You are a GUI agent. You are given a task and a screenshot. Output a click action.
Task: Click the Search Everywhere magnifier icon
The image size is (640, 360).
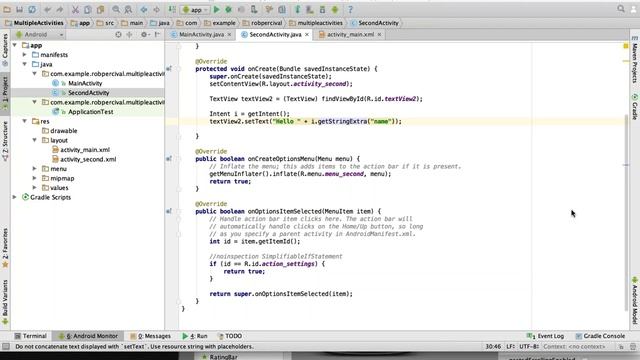click(x=621, y=9)
